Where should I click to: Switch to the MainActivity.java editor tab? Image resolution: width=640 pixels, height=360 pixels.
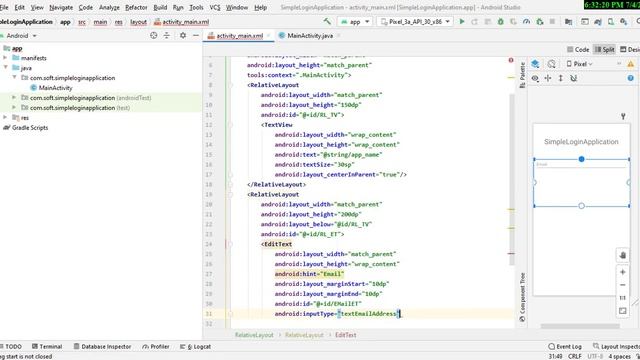click(x=309, y=36)
